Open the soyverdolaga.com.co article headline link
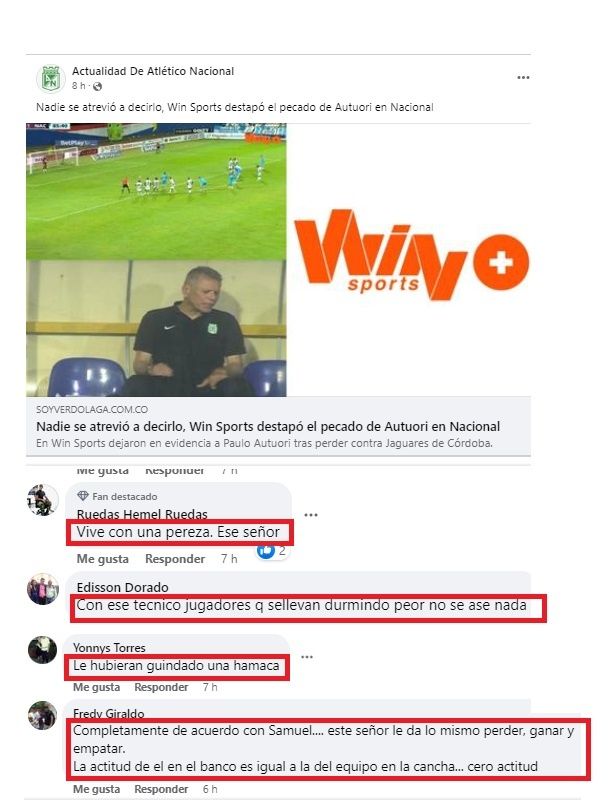Image resolution: width=616 pixels, height=804 pixels. coord(268,427)
